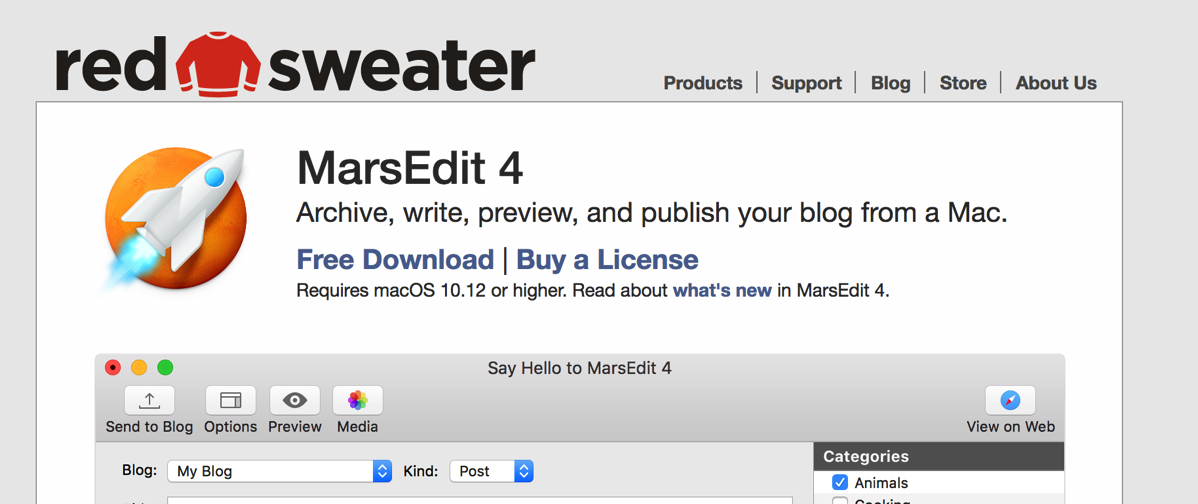The image size is (1198, 504).
Task: Uncheck the Animals category checkbox
Action: point(840,483)
